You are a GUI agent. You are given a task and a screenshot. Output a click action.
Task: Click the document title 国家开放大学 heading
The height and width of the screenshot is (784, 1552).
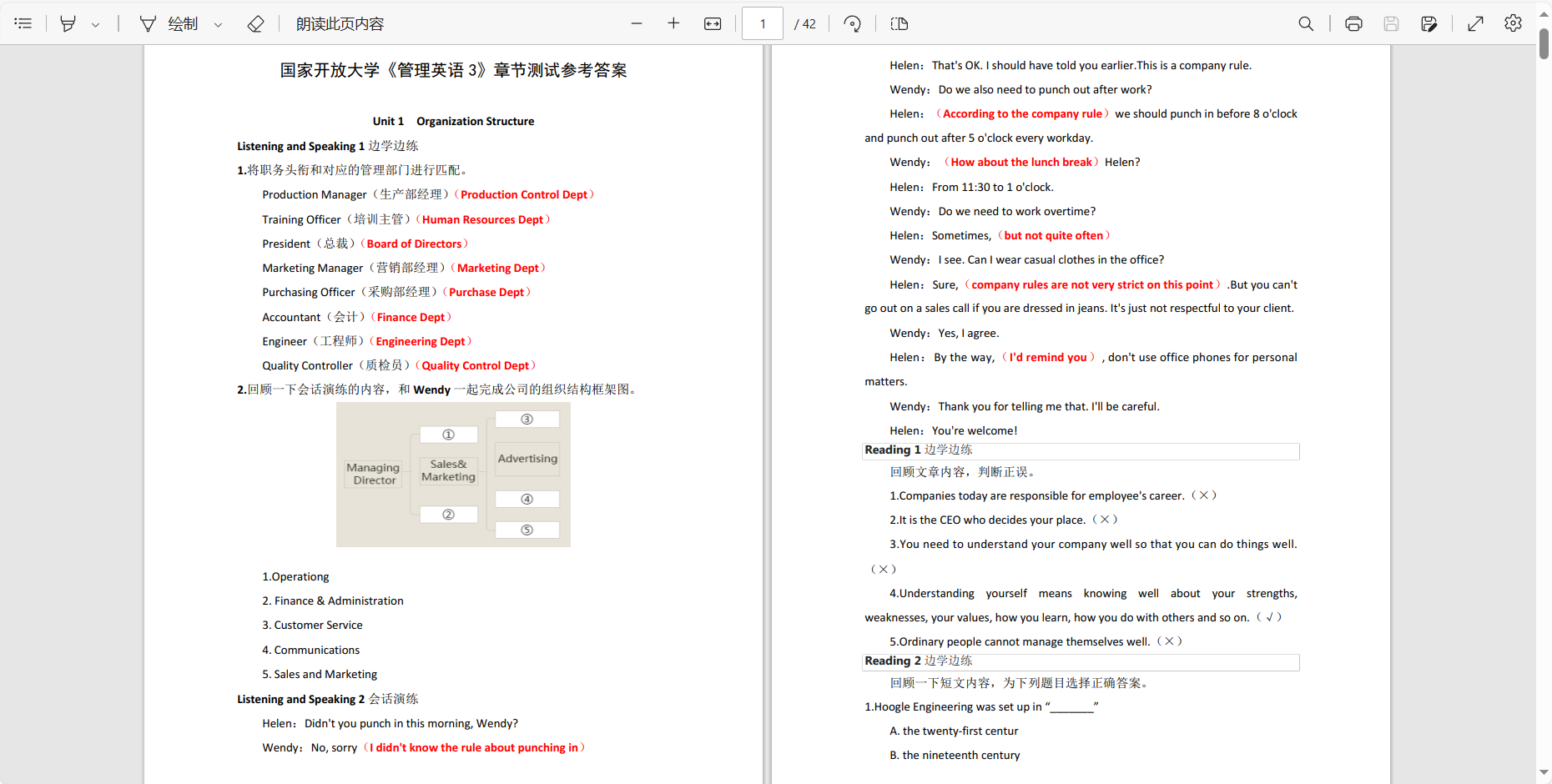click(x=453, y=70)
